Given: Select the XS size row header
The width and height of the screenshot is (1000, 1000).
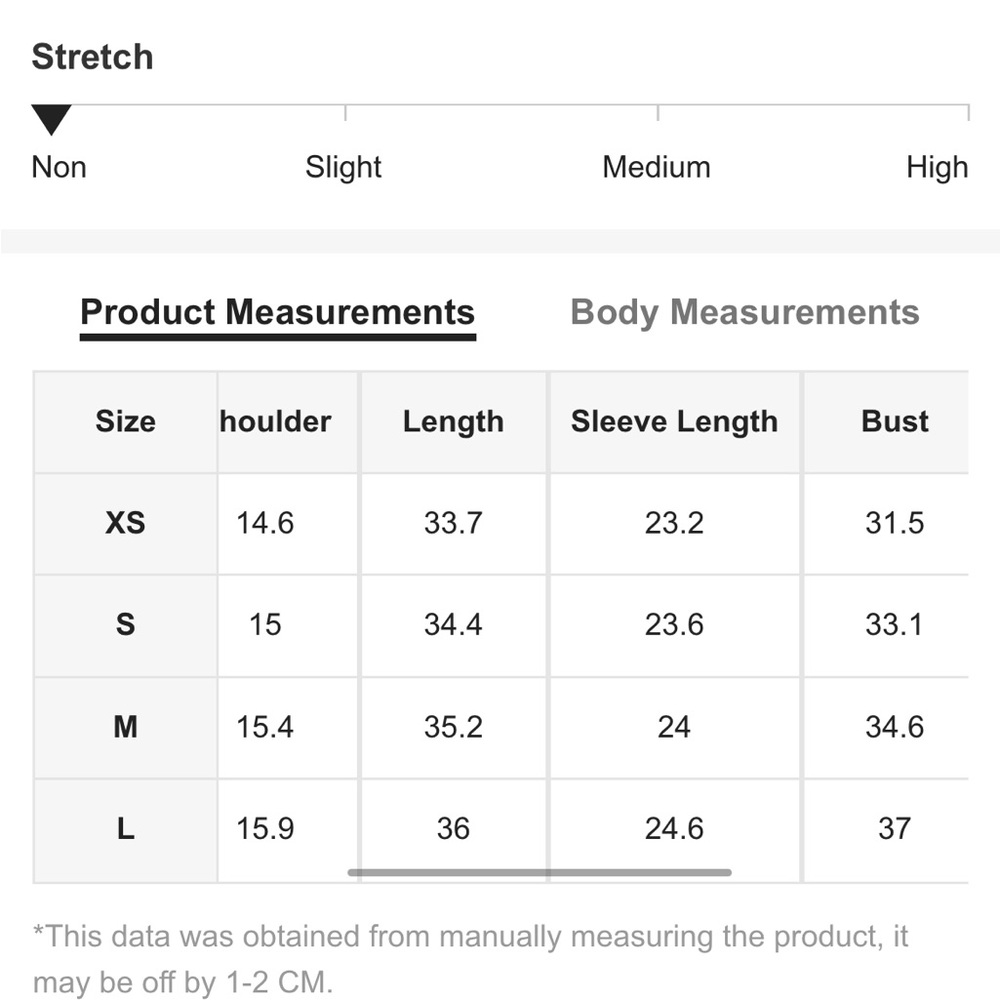Looking at the screenshot, I should click(x=126, y=524).
